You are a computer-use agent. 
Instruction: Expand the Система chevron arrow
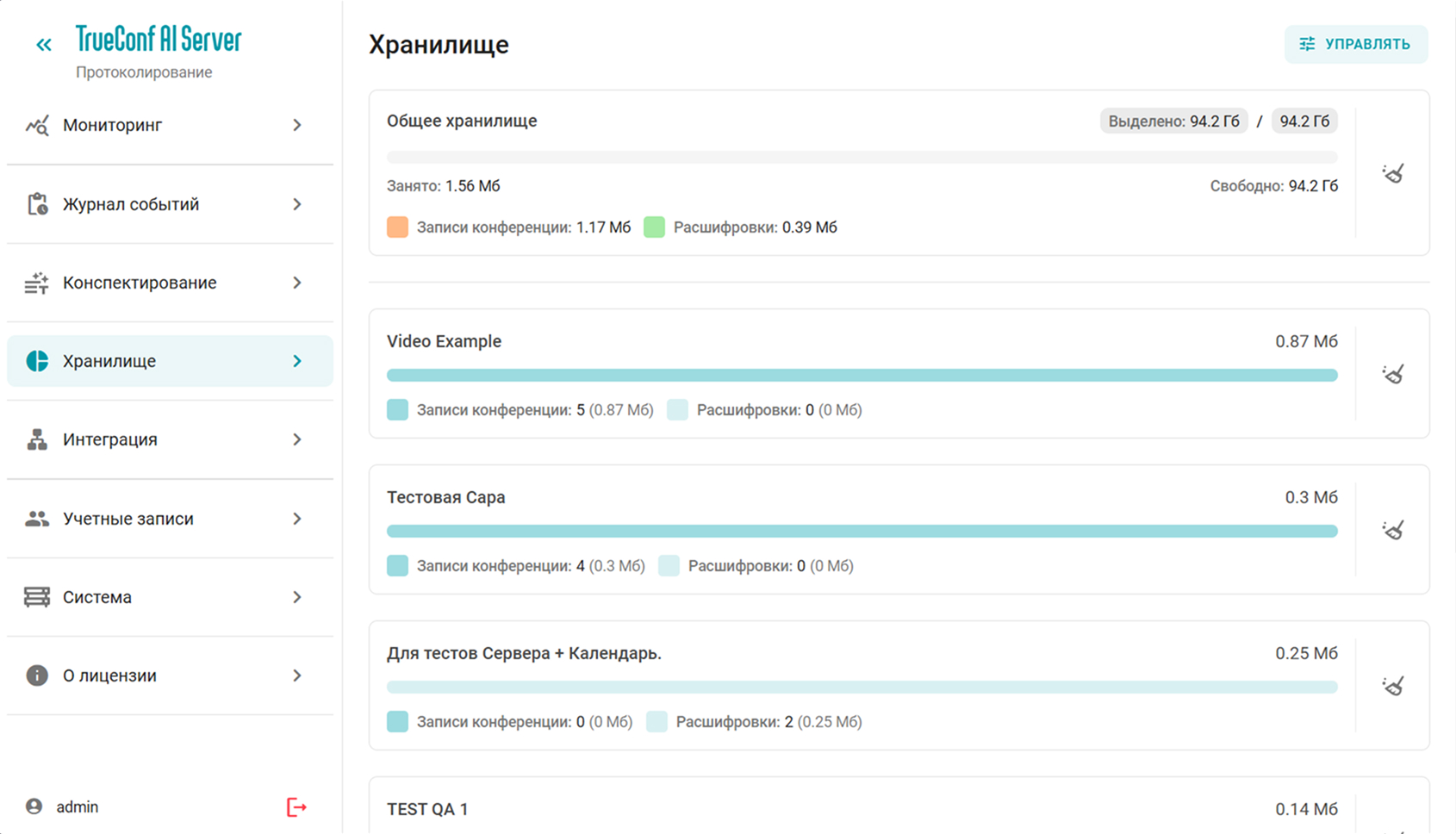pos(297,597)
